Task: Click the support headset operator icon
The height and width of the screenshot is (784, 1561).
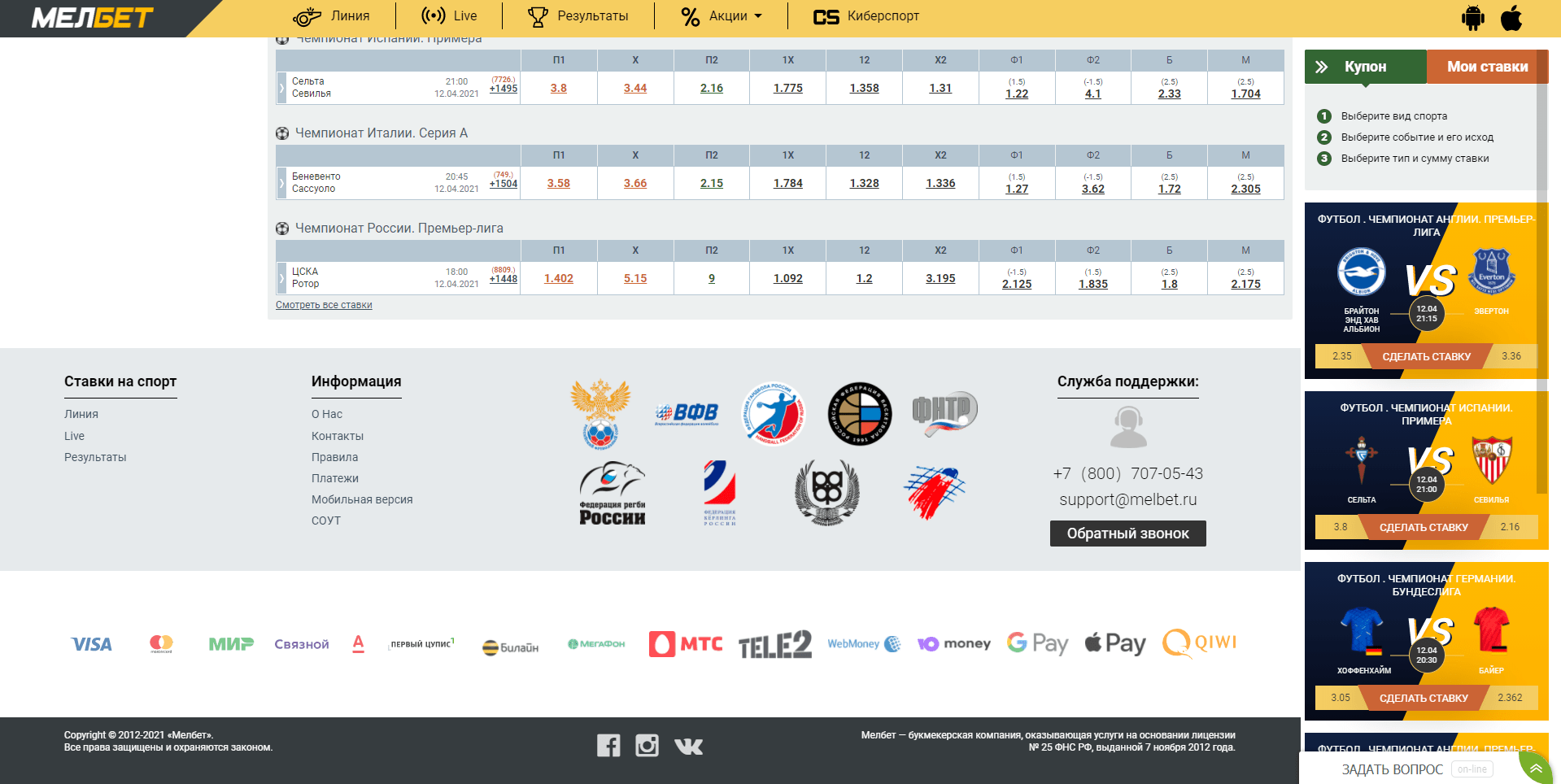Action: tap(1128, 428)
